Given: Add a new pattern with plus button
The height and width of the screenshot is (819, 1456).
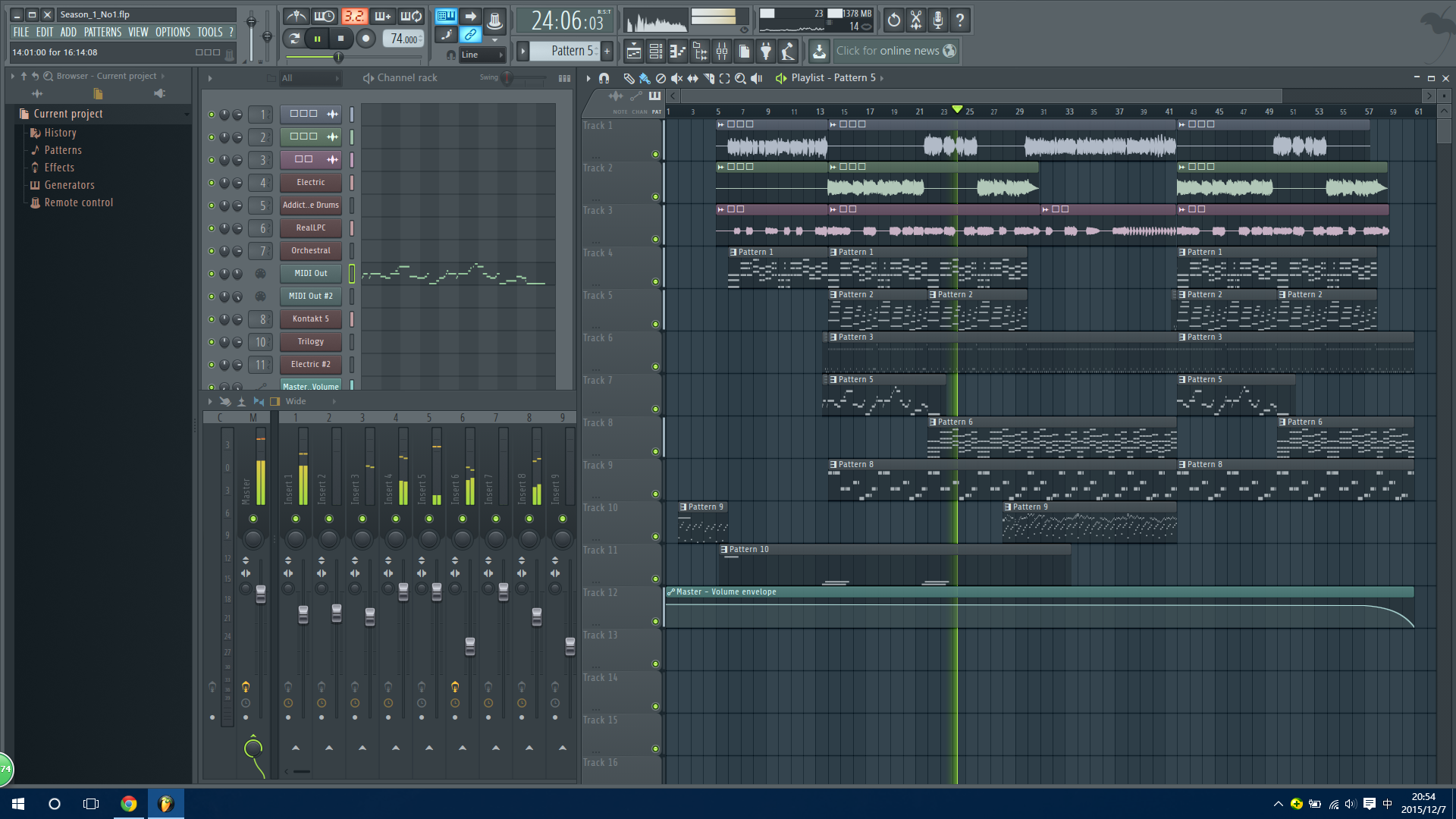Looking at the screenshot, I should coord(607,52).
